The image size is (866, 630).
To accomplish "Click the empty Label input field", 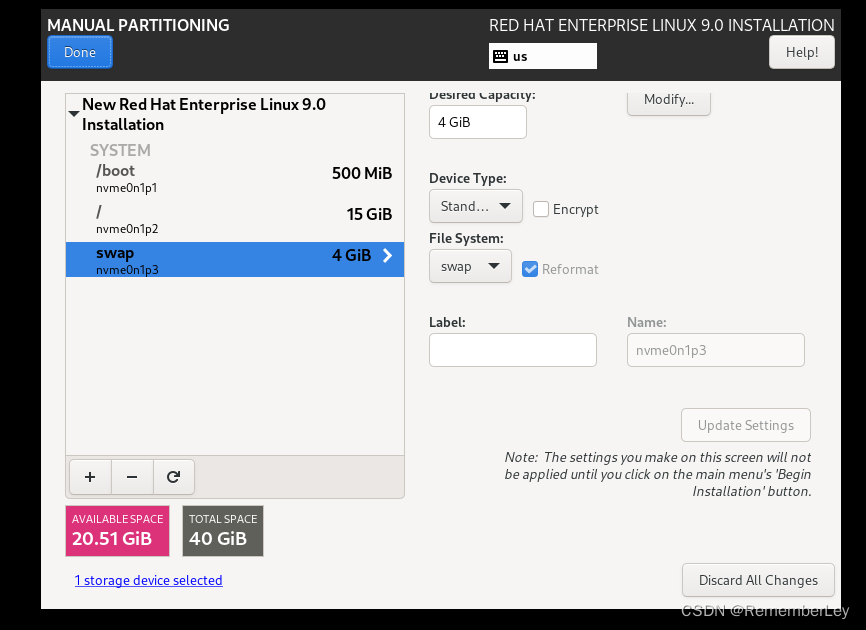I will click(513, 350).
